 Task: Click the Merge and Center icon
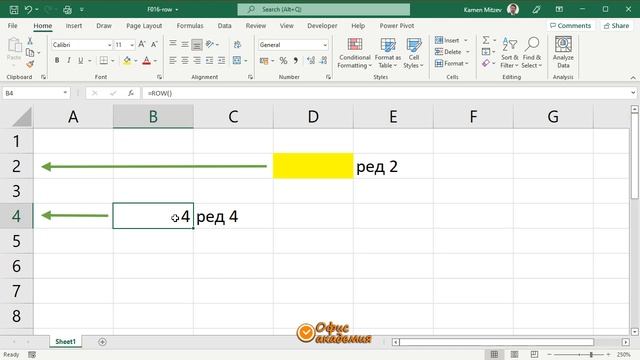point(237,60)
